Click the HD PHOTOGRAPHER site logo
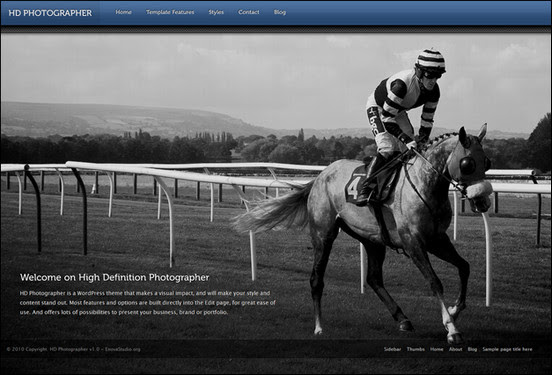Viewport: 552px width, 375px height. (50, 13)
